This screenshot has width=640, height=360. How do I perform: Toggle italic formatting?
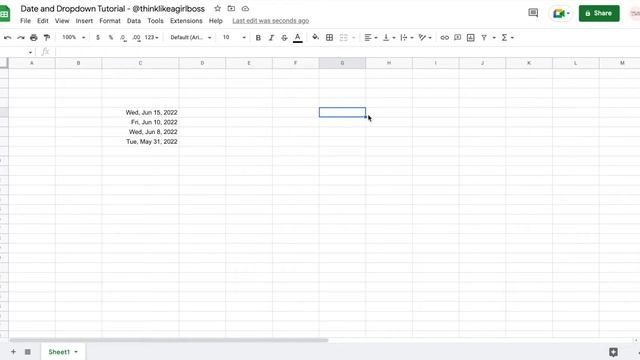tap(271, 38)
